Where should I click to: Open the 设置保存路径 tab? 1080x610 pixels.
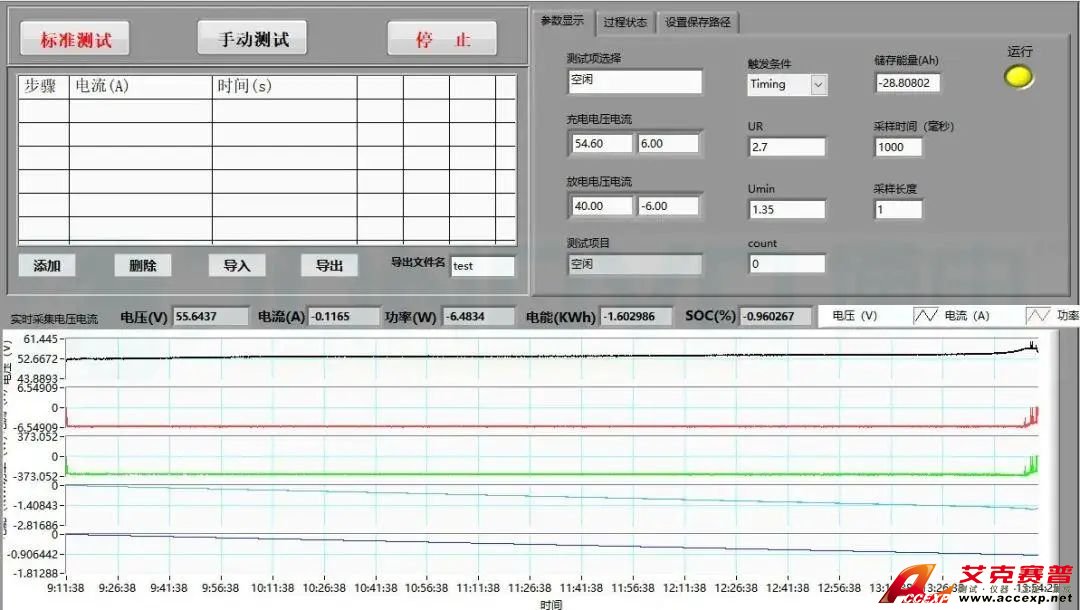point(697,22)
